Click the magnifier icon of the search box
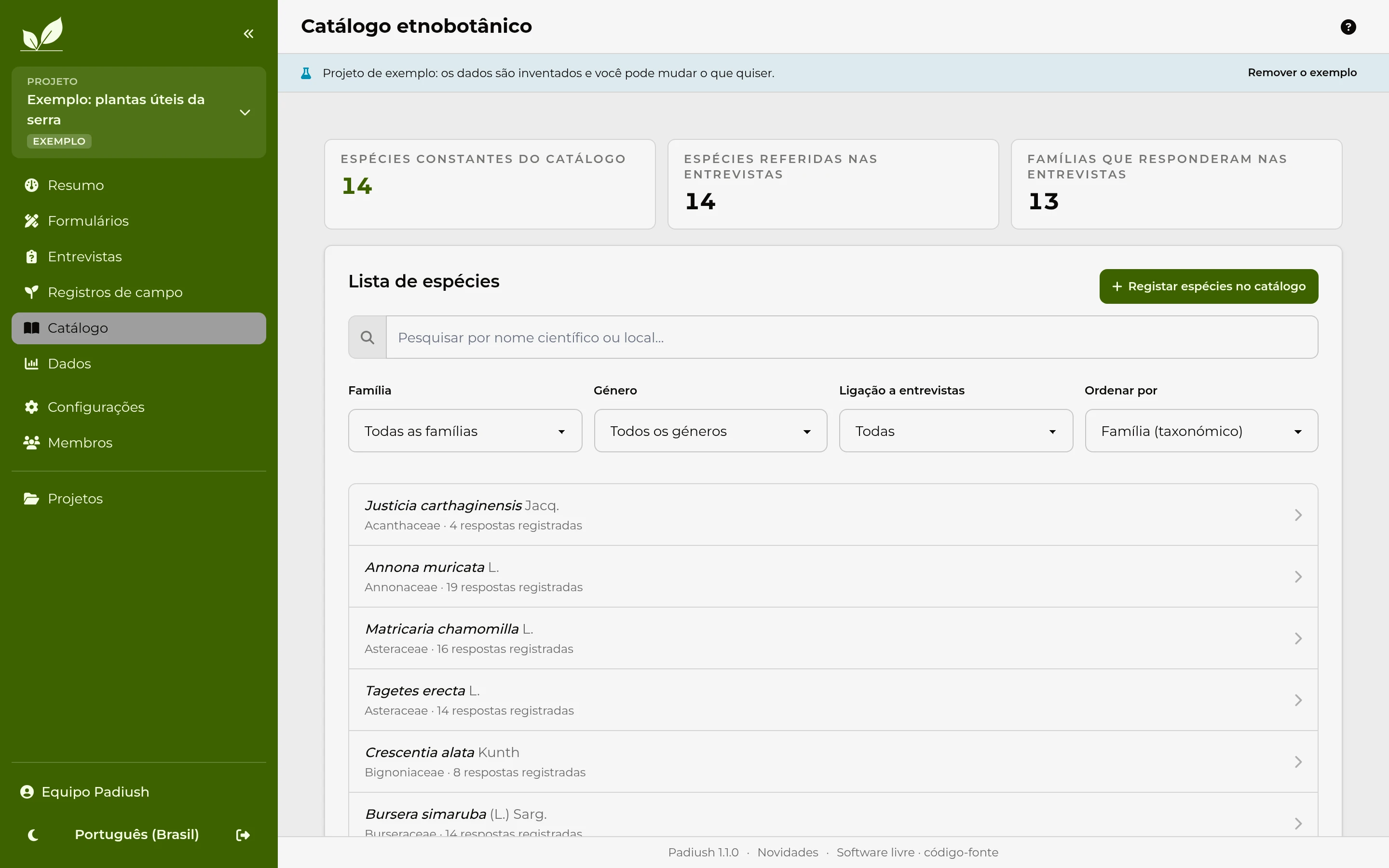Viewport: 1389px width, 868px height. click(368, 338)
